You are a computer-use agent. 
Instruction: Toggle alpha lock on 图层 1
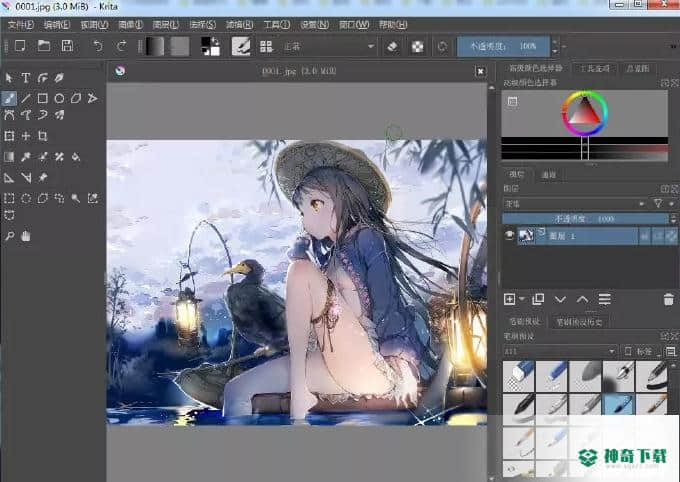pos(671,236)
